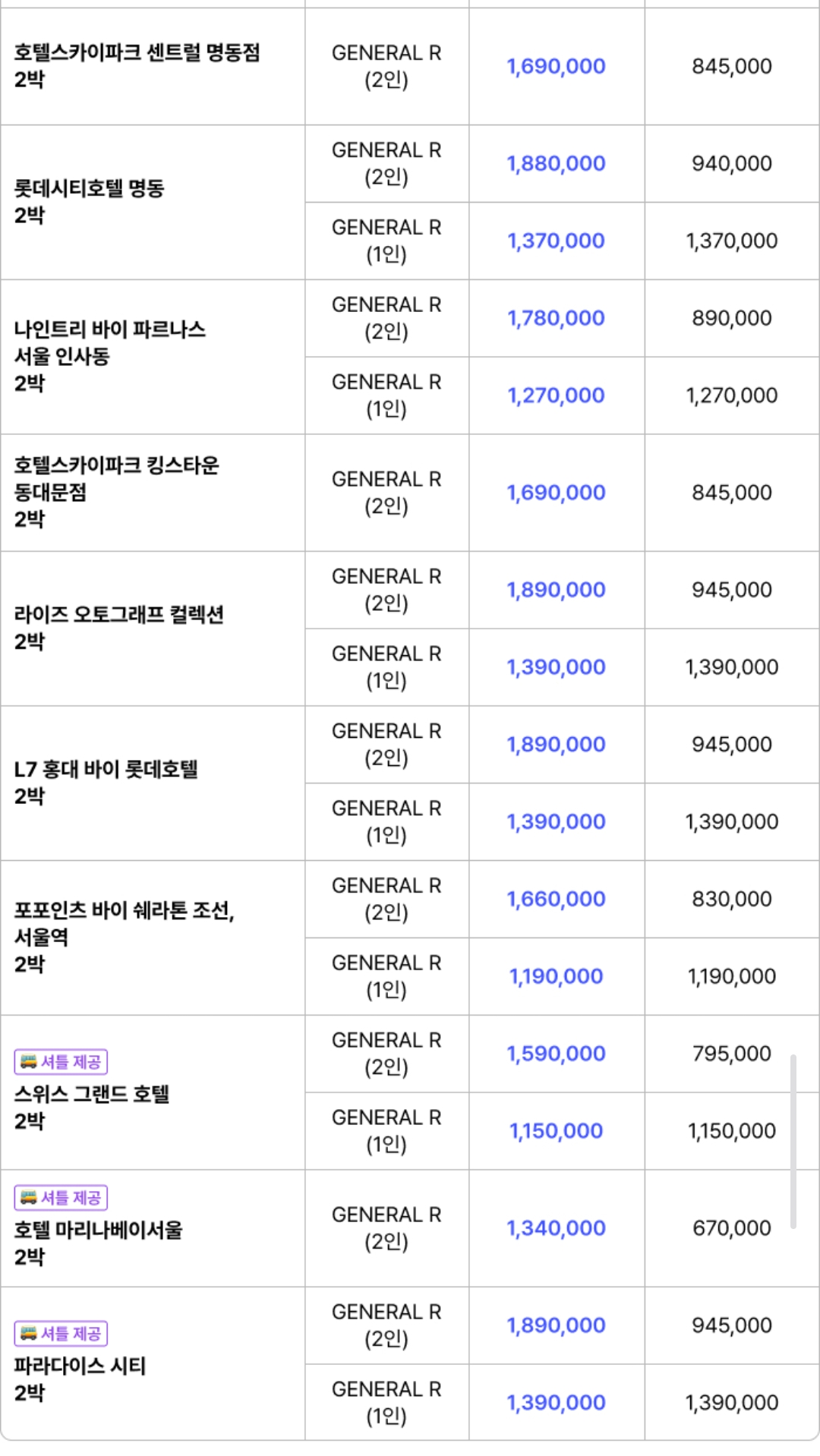Click the shuttle badge above 스위스 그랜드 호텔
Viewport: 820px width, 1456px height.
tap(61, 1061)
